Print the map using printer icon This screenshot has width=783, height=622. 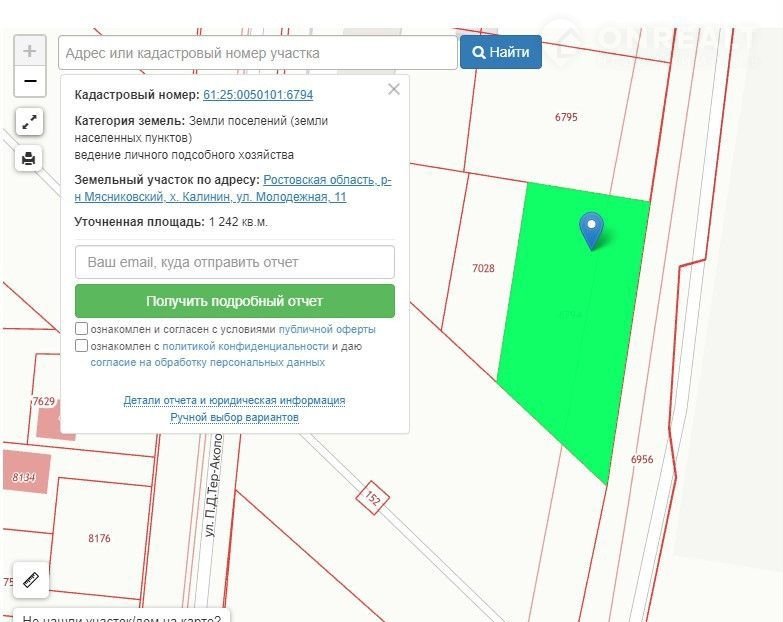tap(30, 158)
